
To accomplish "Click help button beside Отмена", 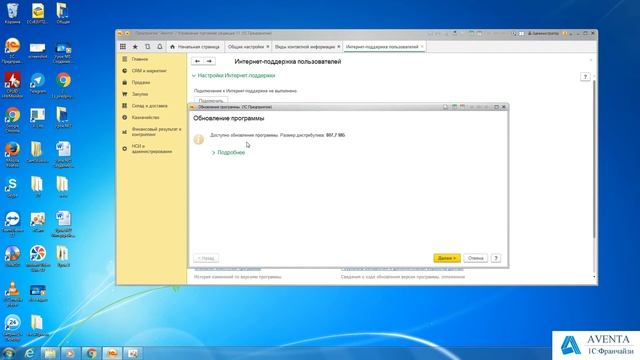I will coord(496,258).
